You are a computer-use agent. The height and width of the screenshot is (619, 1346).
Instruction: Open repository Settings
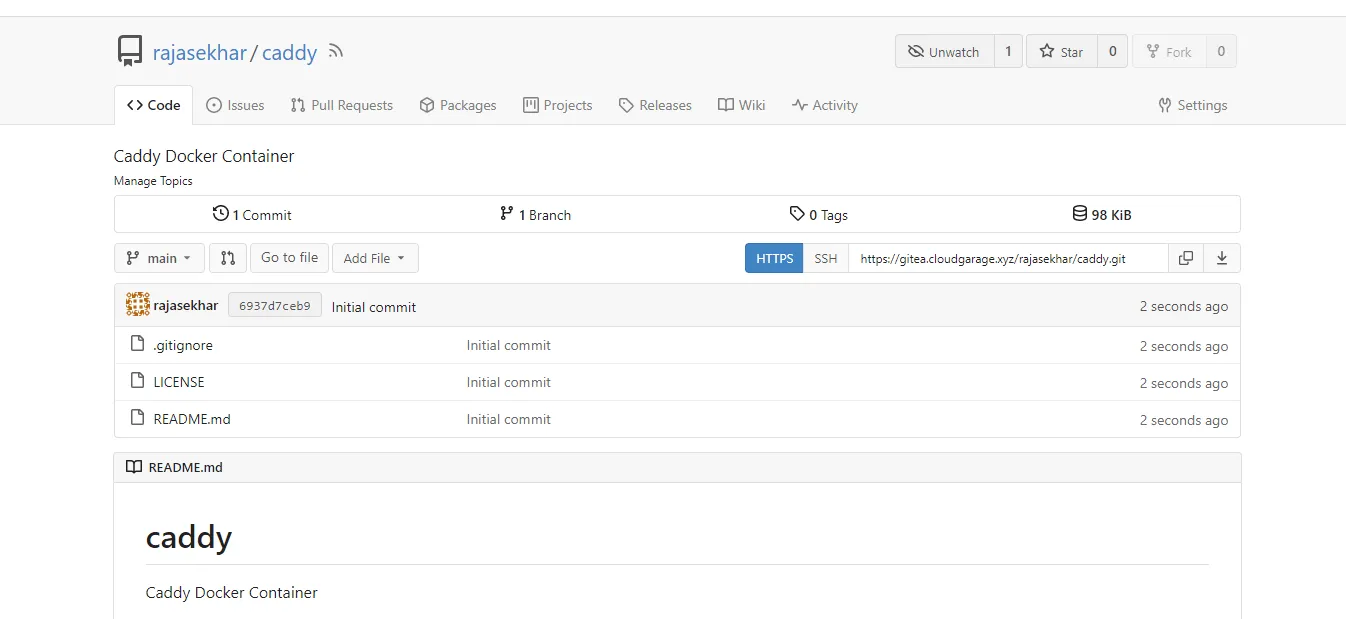(1192, 105)
